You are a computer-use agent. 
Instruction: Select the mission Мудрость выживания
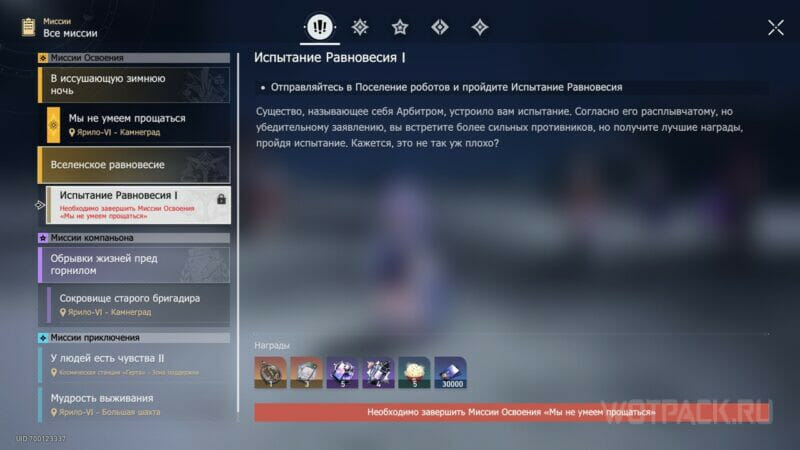[x=134, y=405]
